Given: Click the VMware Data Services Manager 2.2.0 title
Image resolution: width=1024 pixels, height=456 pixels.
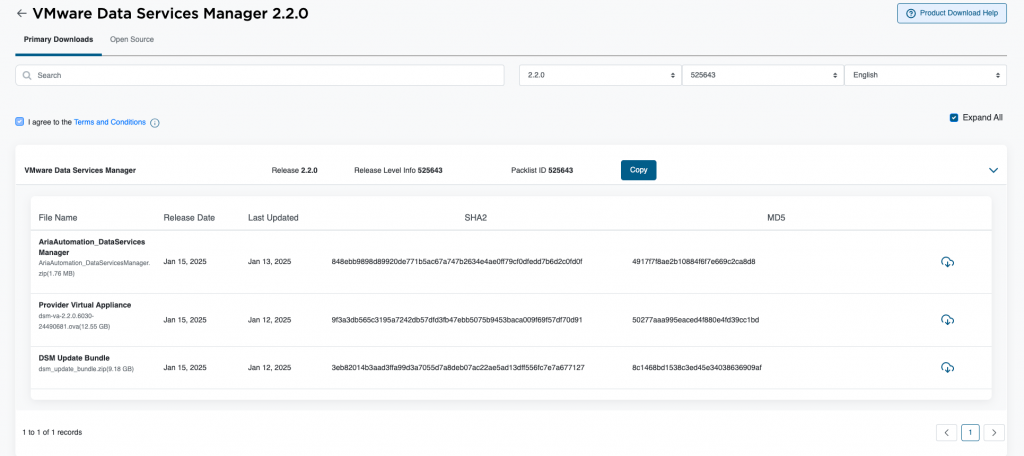Looking at the screenshot, I should click(170, 13).
